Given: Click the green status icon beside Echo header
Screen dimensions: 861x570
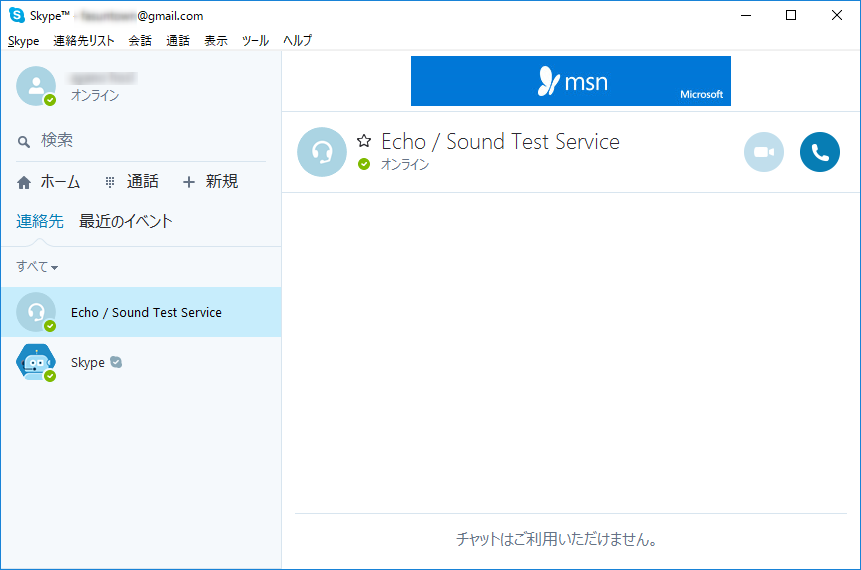Looking at the screenshot, I should tap(364, 164).
